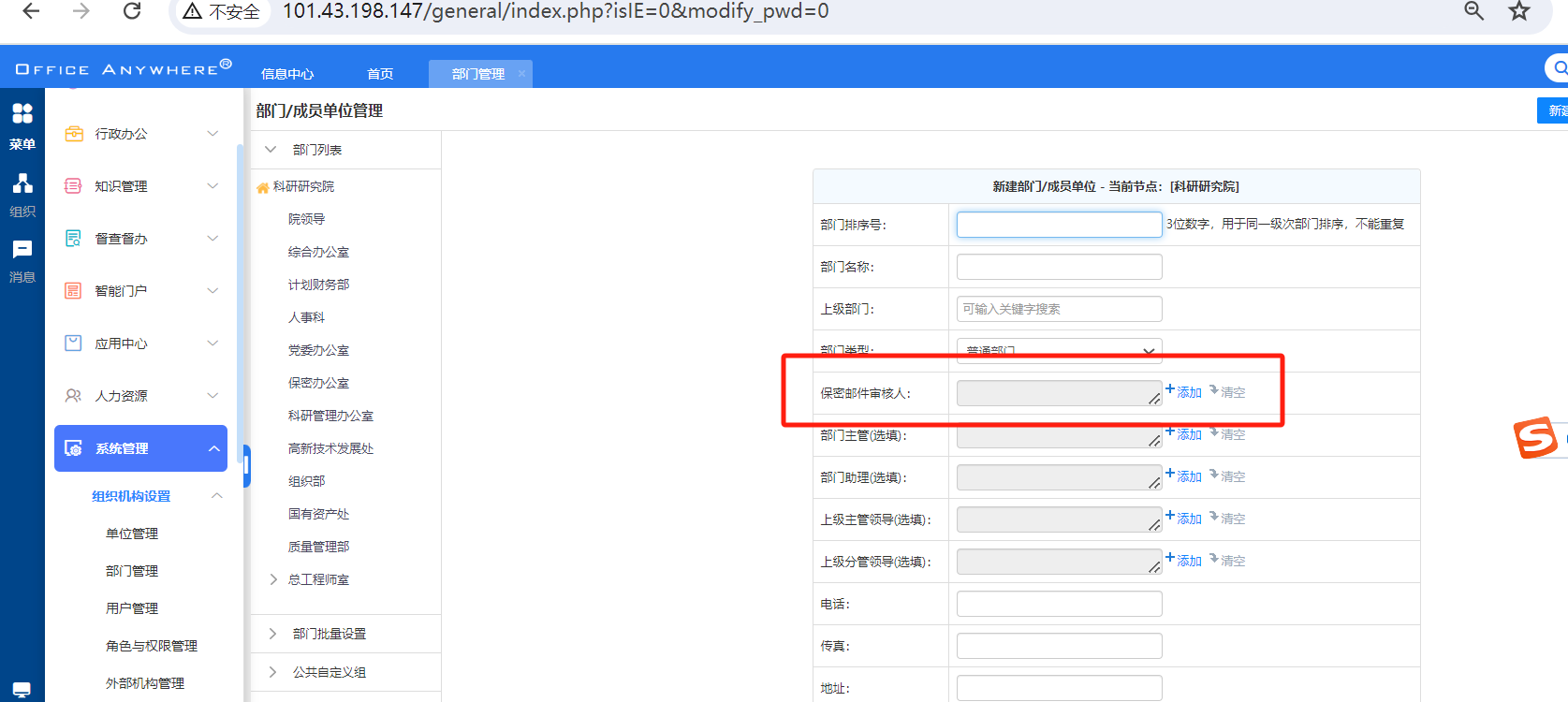Viewport: 1568px width, 702px height.
Task: Collapse the 组织机构设置 submenu chevron
Action: tap(217, 496)
